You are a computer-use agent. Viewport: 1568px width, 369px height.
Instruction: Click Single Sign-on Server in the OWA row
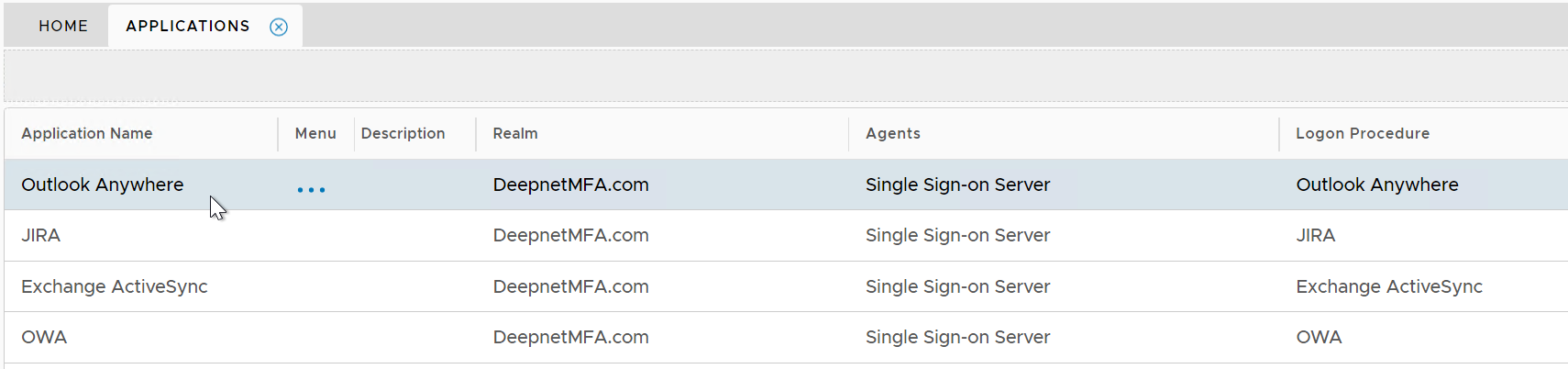coord(957,337)
